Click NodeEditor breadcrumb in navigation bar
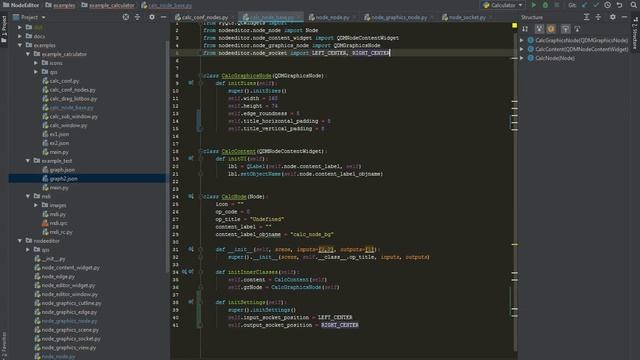Viewport: 640px width, 360px height. pos(21,5)
